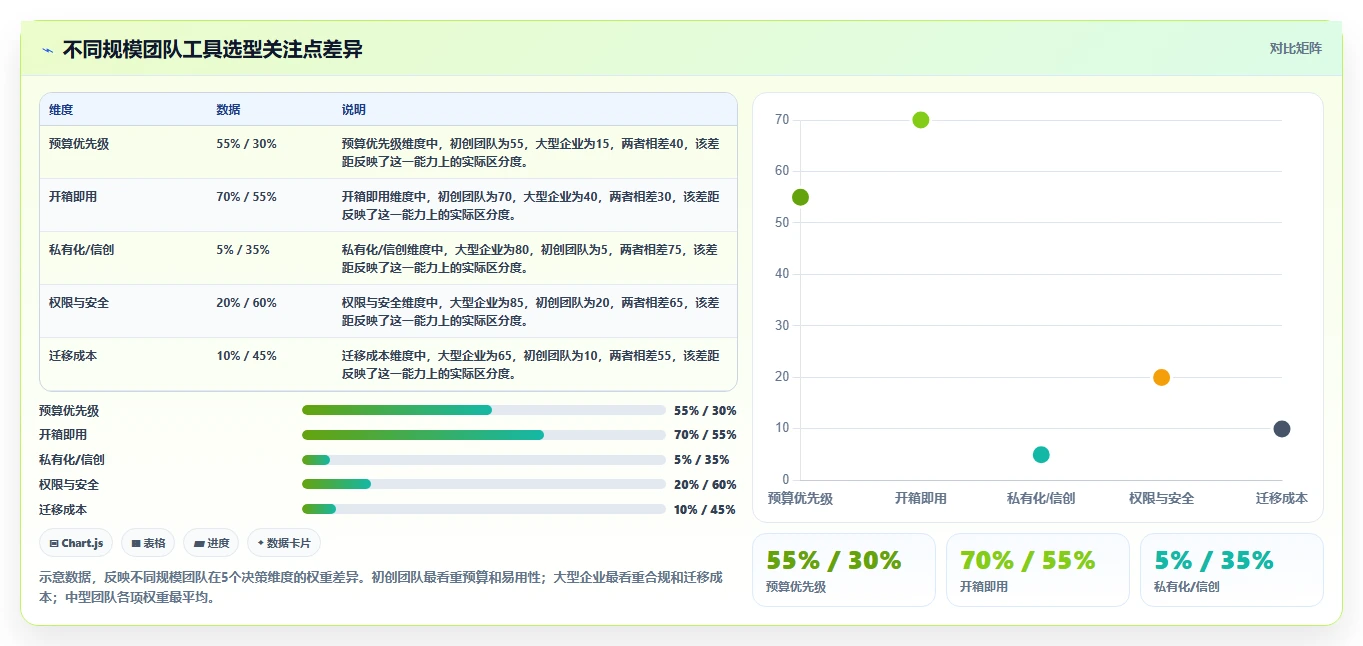Click the 开箱即用 progress bar

coord(483,435)
